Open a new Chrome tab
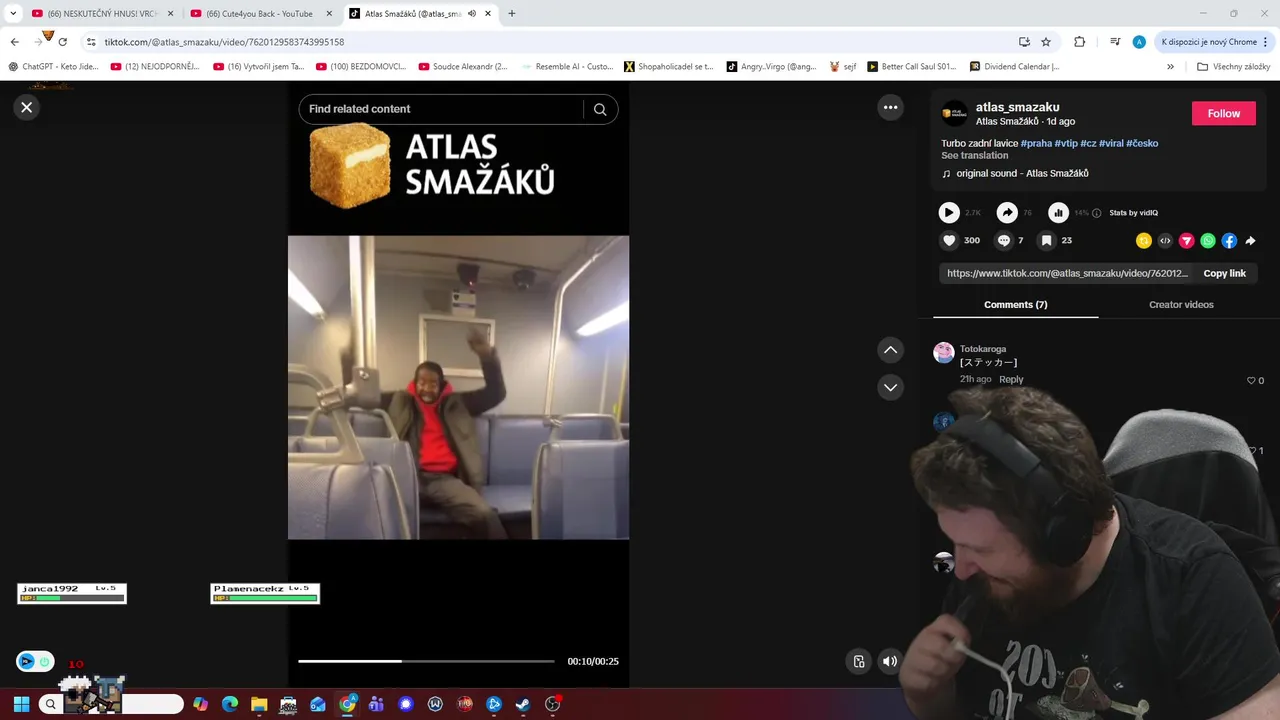1280x720 pixels. (x=512, y=14)
